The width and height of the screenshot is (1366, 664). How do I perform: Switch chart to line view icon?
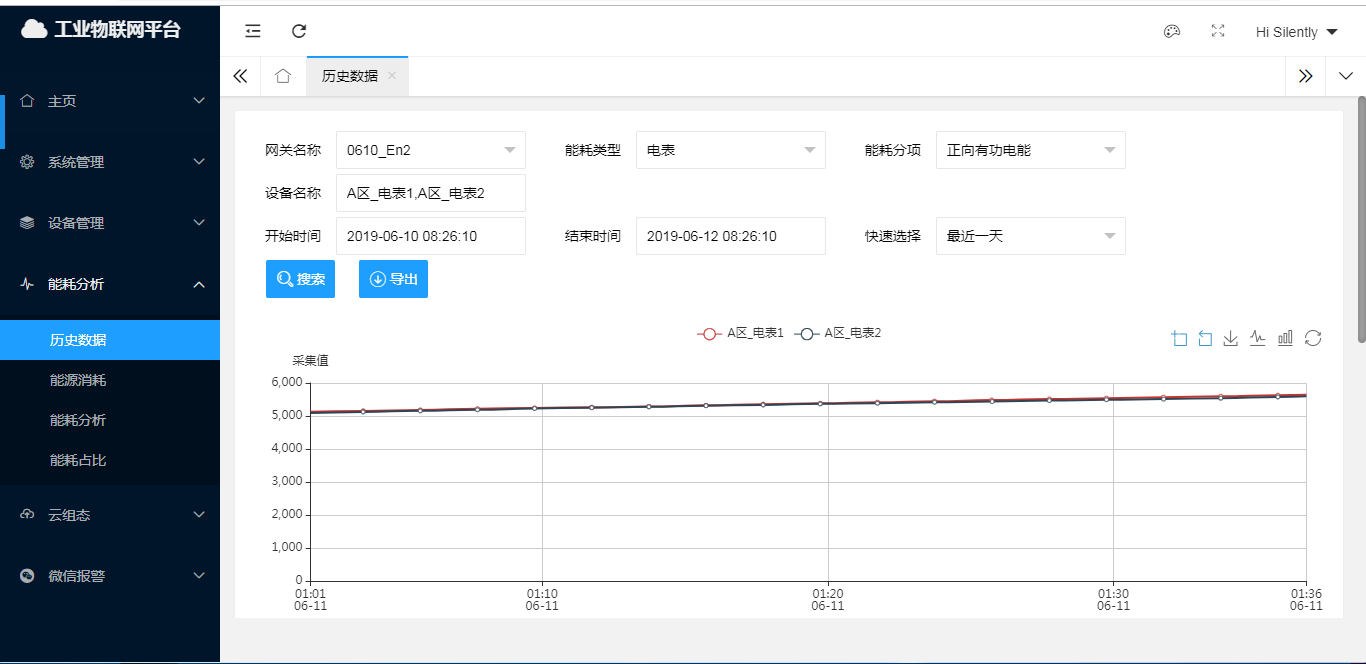(x=1258, y=339)
